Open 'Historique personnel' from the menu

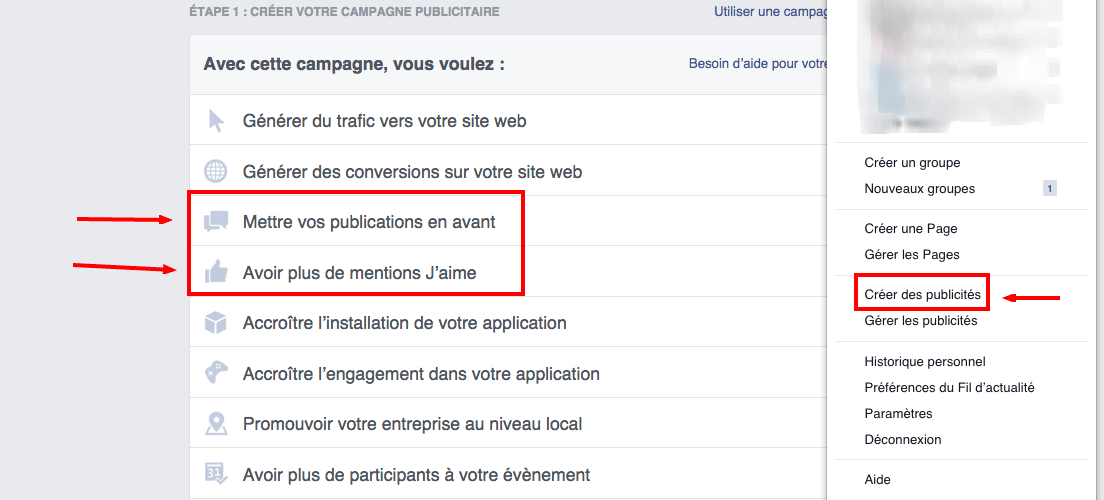point(924,362)
